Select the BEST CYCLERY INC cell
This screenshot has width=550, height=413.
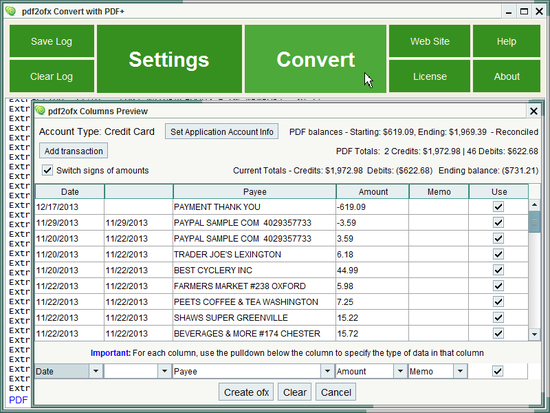point(254,270)
